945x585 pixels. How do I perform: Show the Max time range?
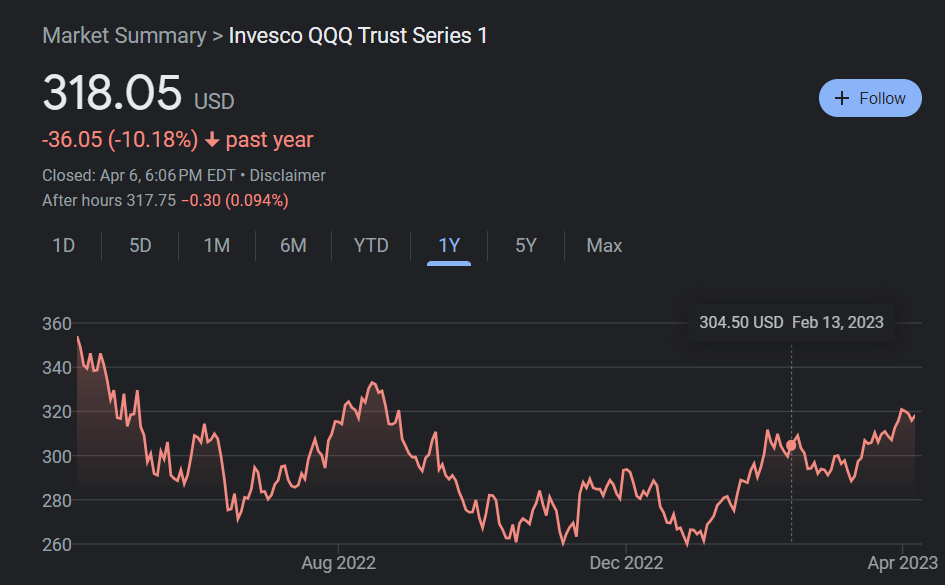click(x=604, y=245)
